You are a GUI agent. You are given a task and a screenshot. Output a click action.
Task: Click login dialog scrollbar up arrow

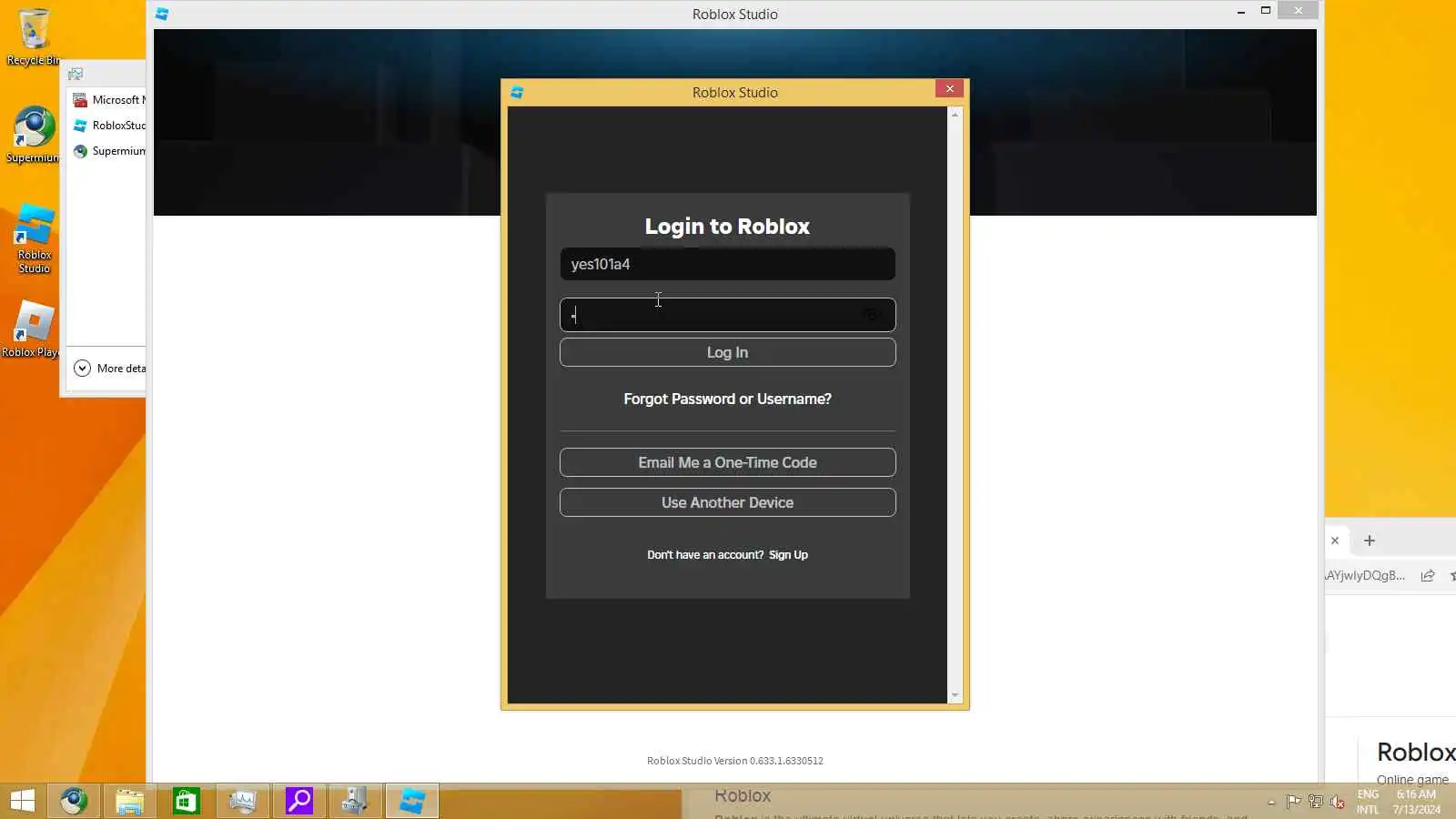(955, 115)
